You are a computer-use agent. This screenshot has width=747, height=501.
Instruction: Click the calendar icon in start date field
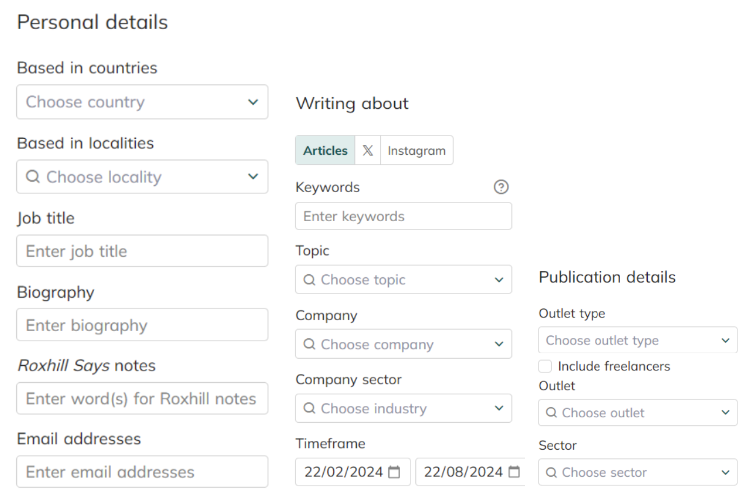click(x=395, y=472)
